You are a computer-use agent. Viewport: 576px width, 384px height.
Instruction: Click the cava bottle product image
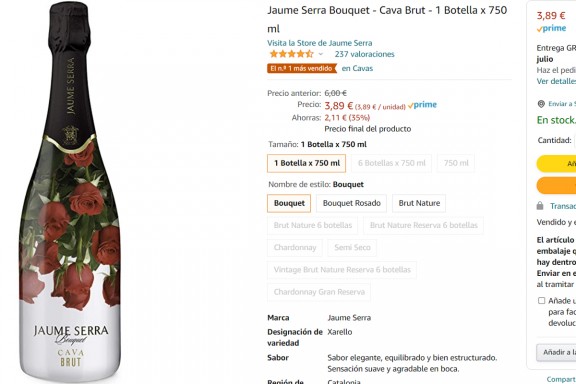coord(69,192)
